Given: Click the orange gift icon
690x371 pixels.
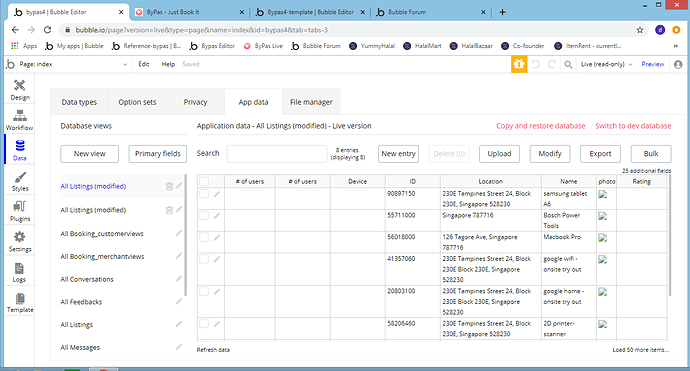Looking at the screenshot, I should tap(519, 64).
